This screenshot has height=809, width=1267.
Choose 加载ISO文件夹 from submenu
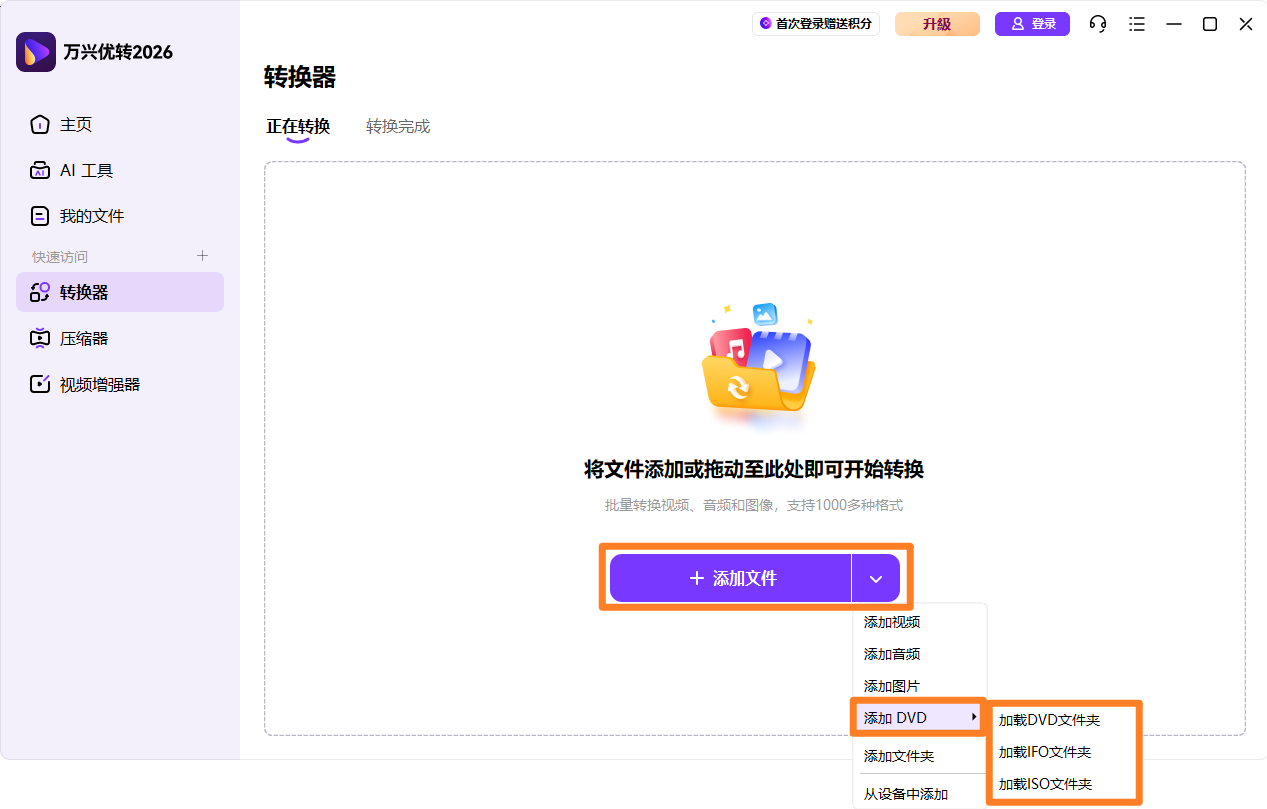tap(1047, 784)
